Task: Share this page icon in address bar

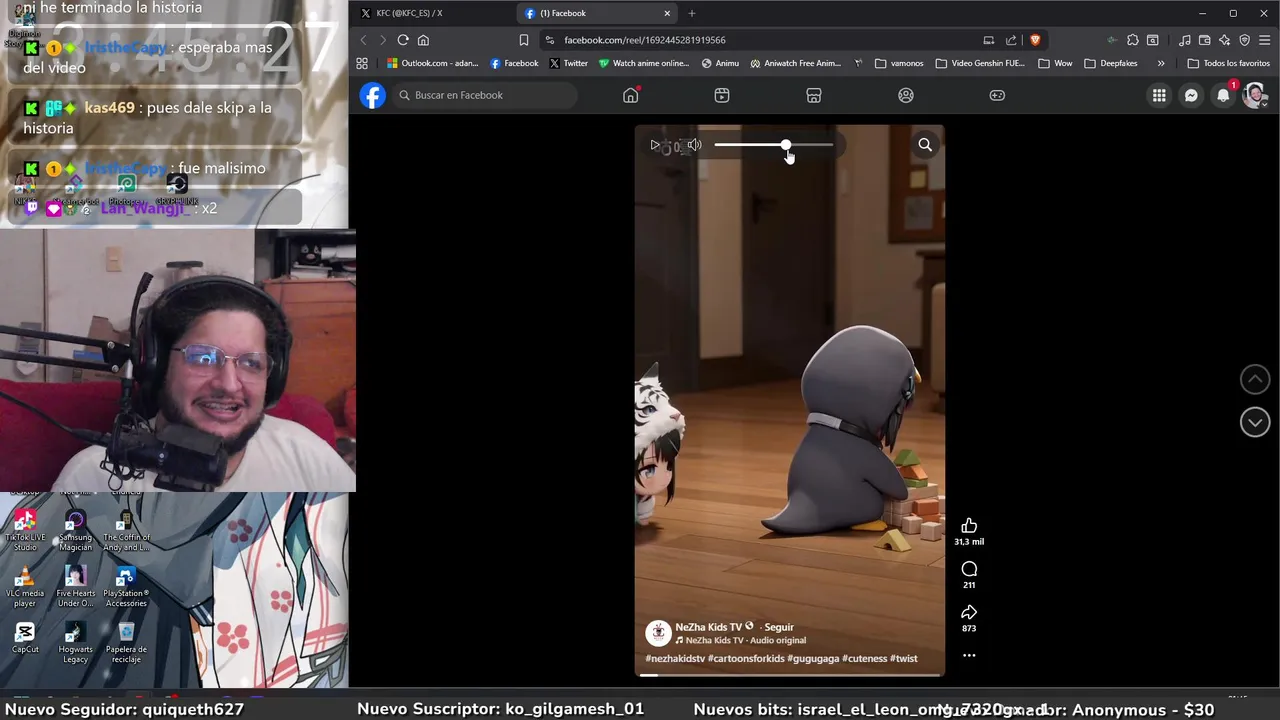Action: (x=1011, y=40)
